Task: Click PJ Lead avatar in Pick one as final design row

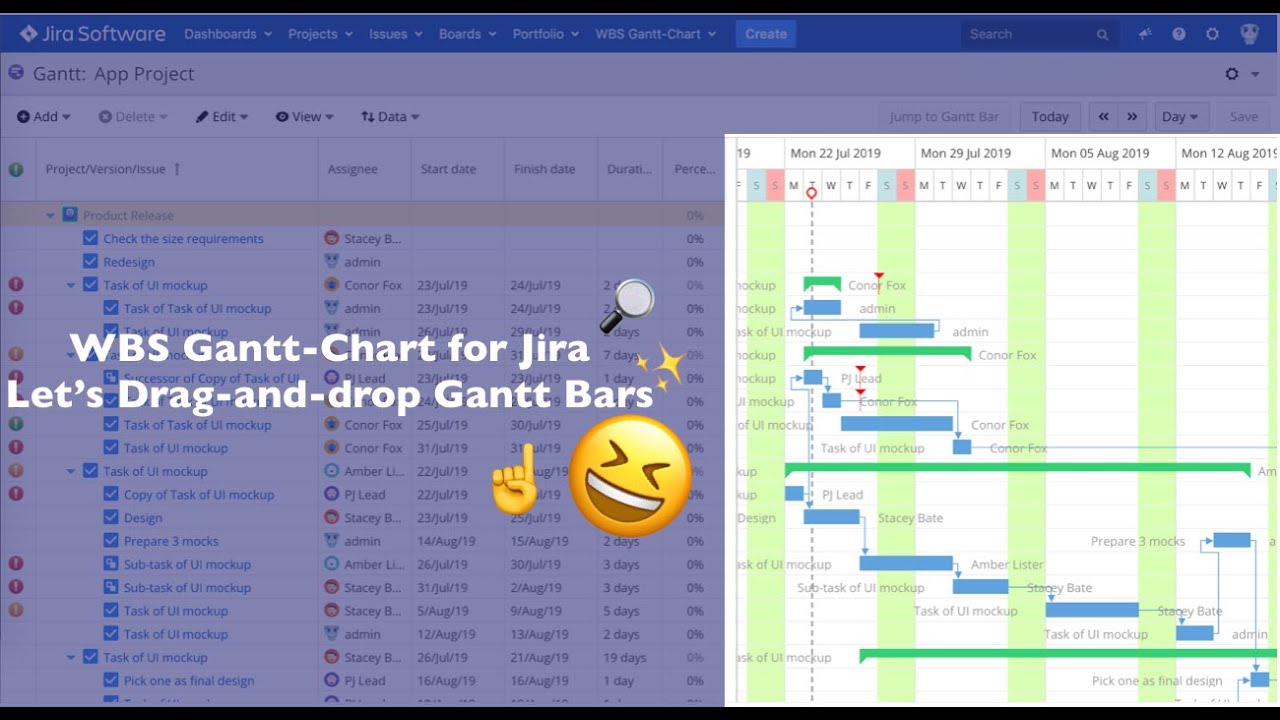Action: [332, 680]
